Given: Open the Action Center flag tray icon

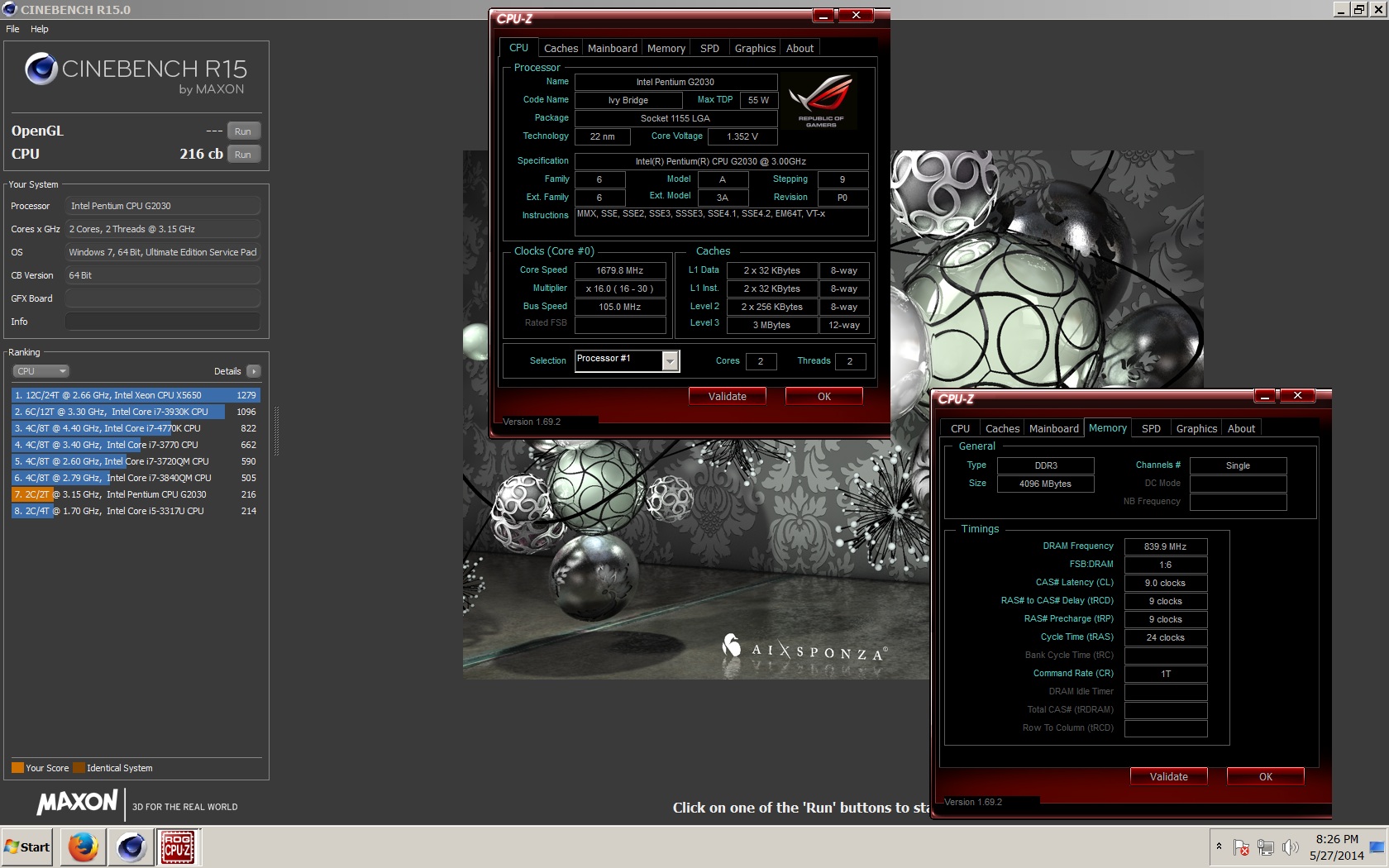Looking at the screenshot, I should coord(1241,847).
